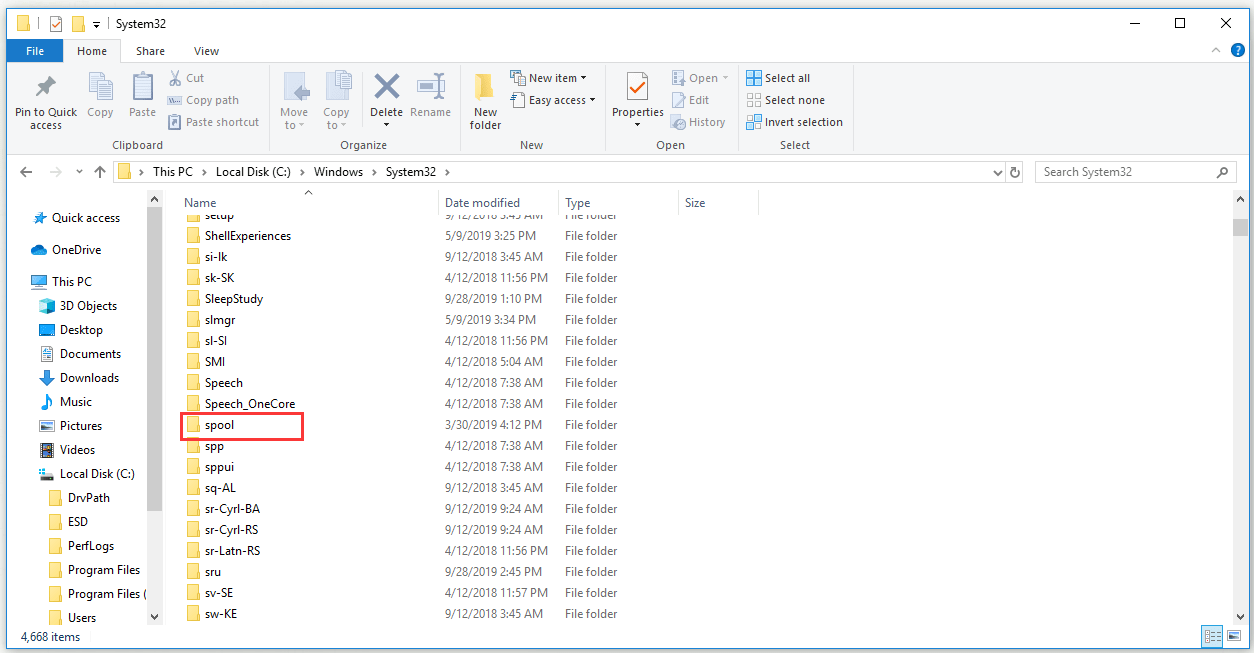Expand the New item dropdown

548,77
